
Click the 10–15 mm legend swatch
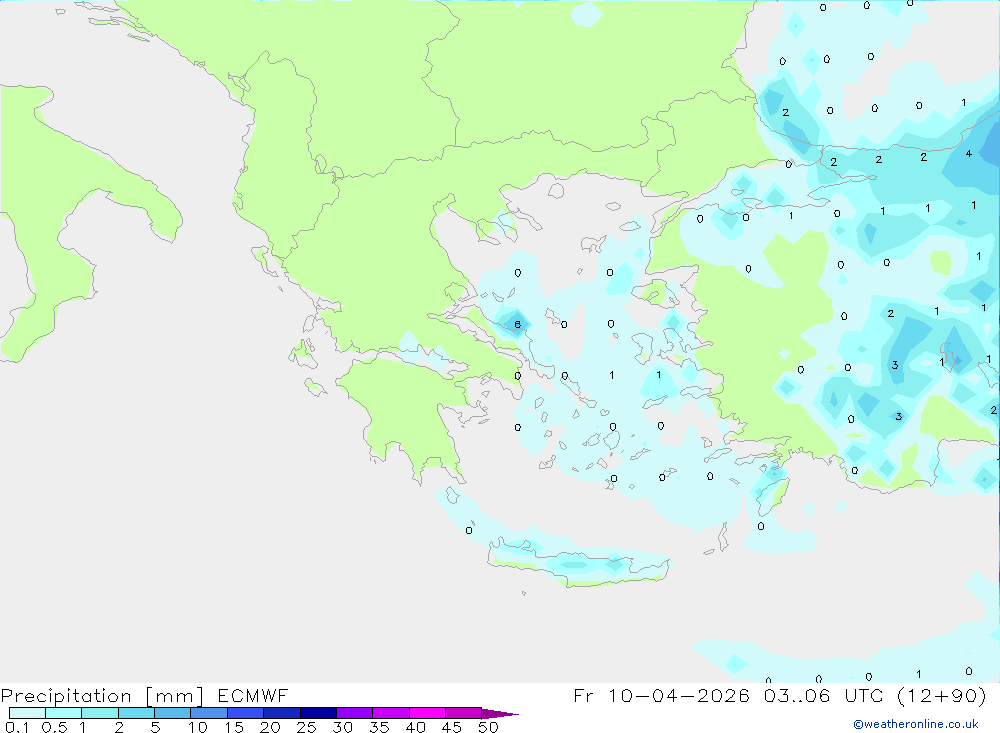pos(209,713)
